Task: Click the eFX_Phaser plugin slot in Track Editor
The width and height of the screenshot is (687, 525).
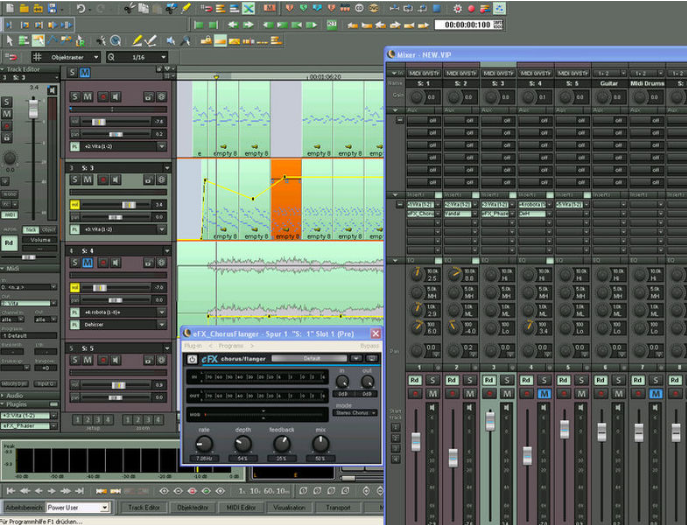Action: coord(26,426)
